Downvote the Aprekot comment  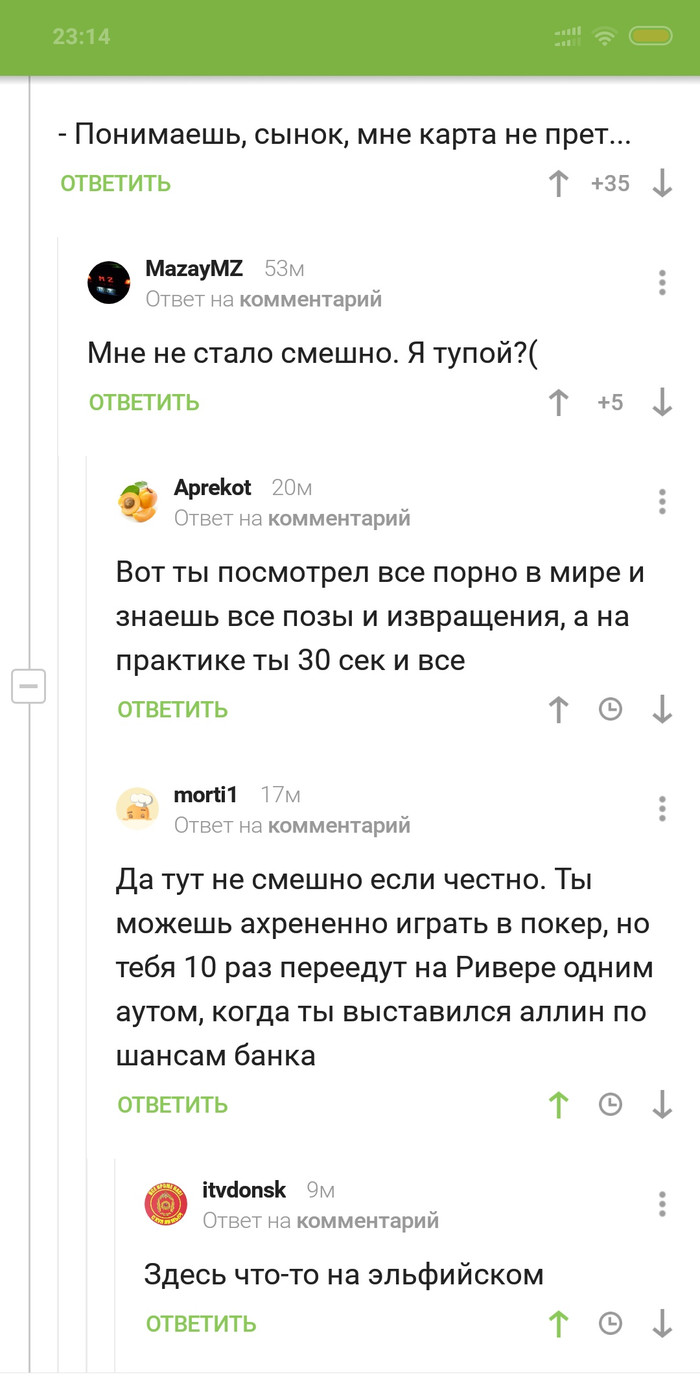pos(661,710)
